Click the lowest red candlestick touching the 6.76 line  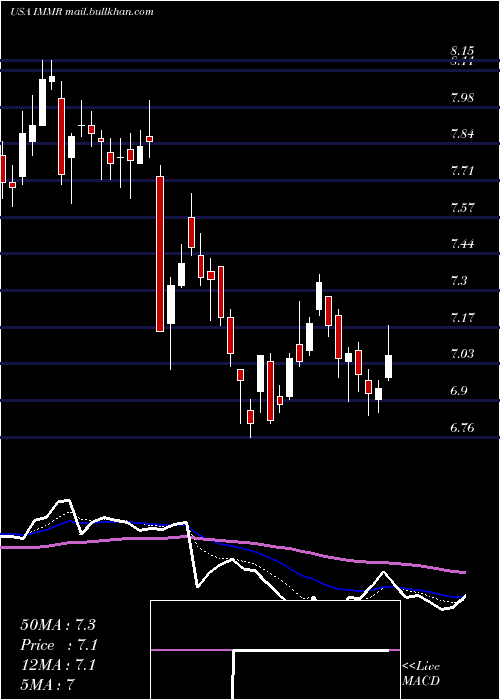click(250, 417)
